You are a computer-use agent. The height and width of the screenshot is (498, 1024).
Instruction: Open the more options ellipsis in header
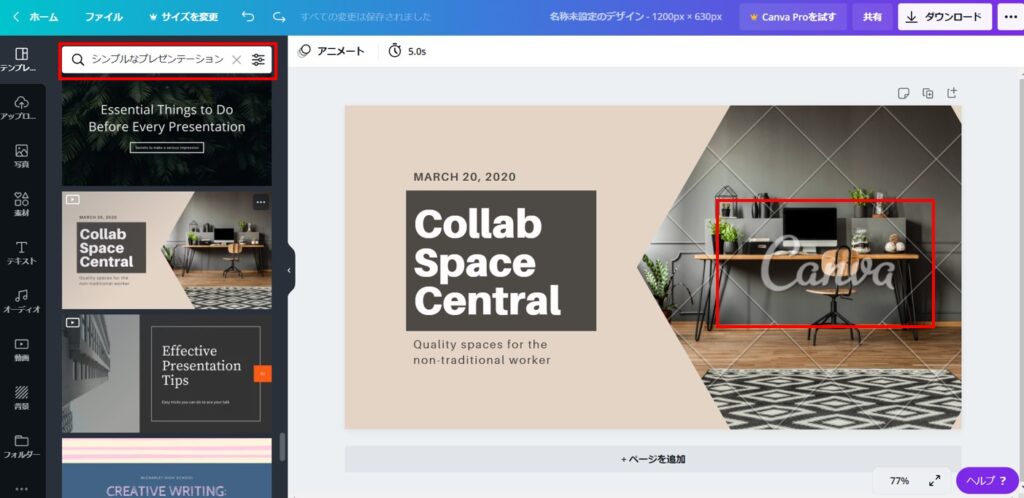click(x=1010, y=17)
